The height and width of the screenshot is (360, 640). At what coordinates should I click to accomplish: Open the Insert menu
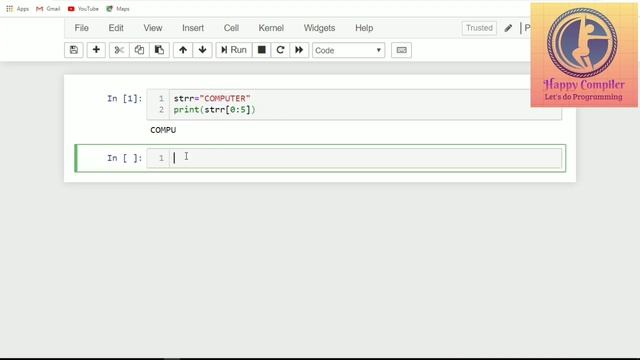pyautogui.click(x=193, y=28)
